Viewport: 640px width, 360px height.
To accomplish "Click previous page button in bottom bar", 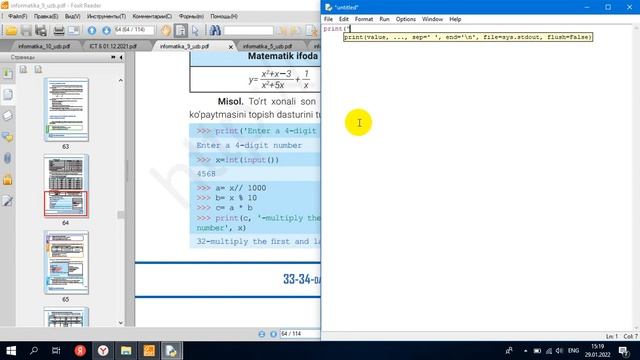I will click(262, 334).
